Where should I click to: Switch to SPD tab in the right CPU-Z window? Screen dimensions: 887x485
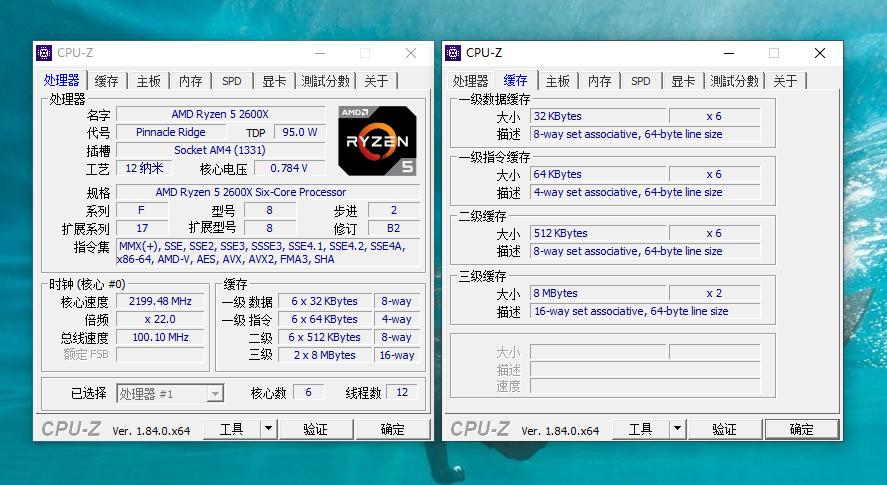click(641, 81)
